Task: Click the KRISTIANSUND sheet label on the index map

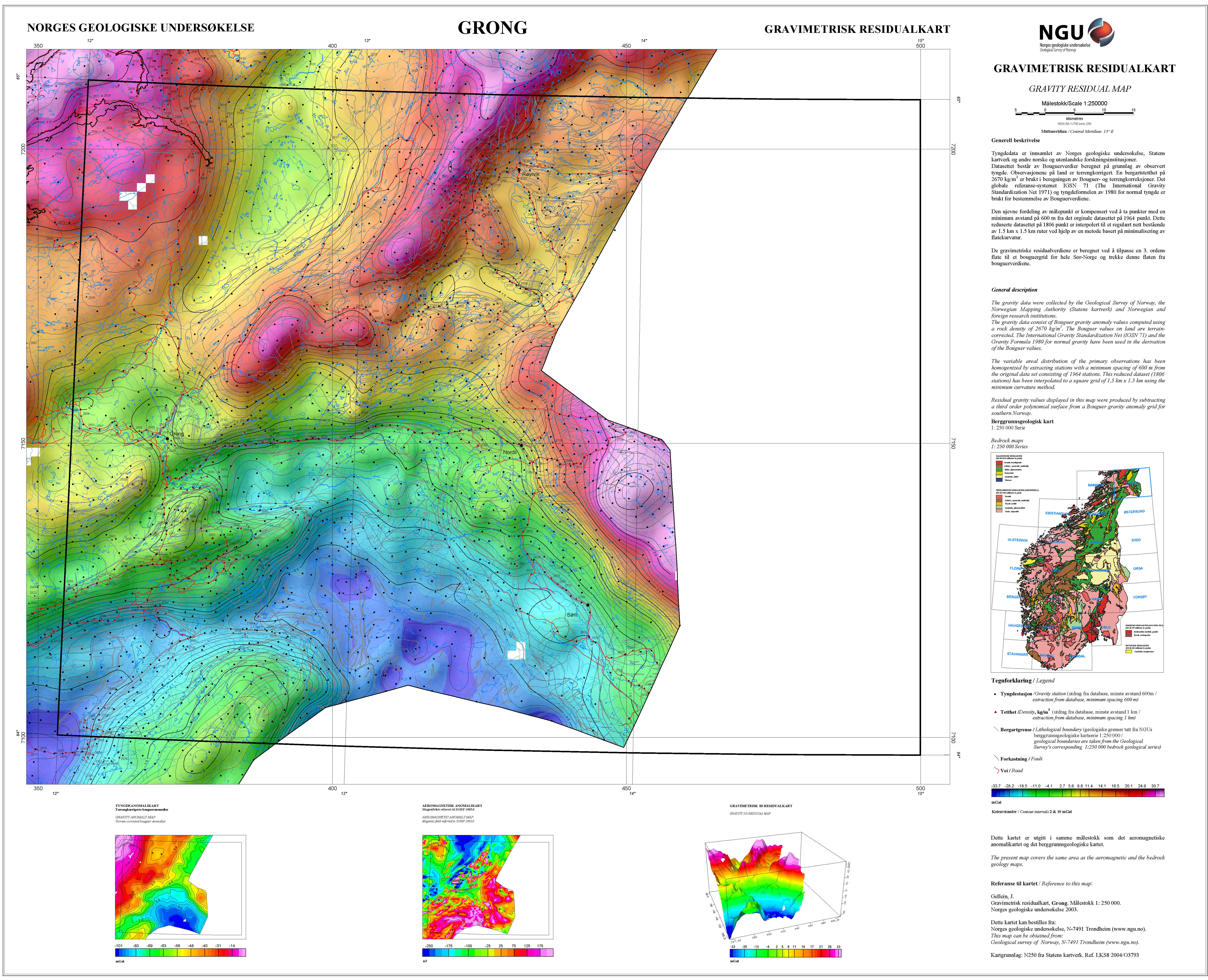Action: point(1058,514)
